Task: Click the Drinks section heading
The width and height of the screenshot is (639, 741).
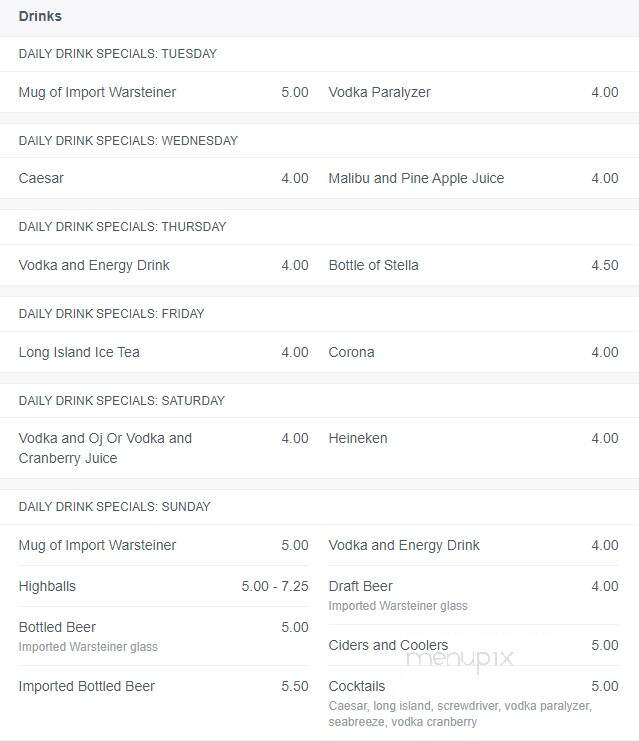Action: (x=40, y=17)
